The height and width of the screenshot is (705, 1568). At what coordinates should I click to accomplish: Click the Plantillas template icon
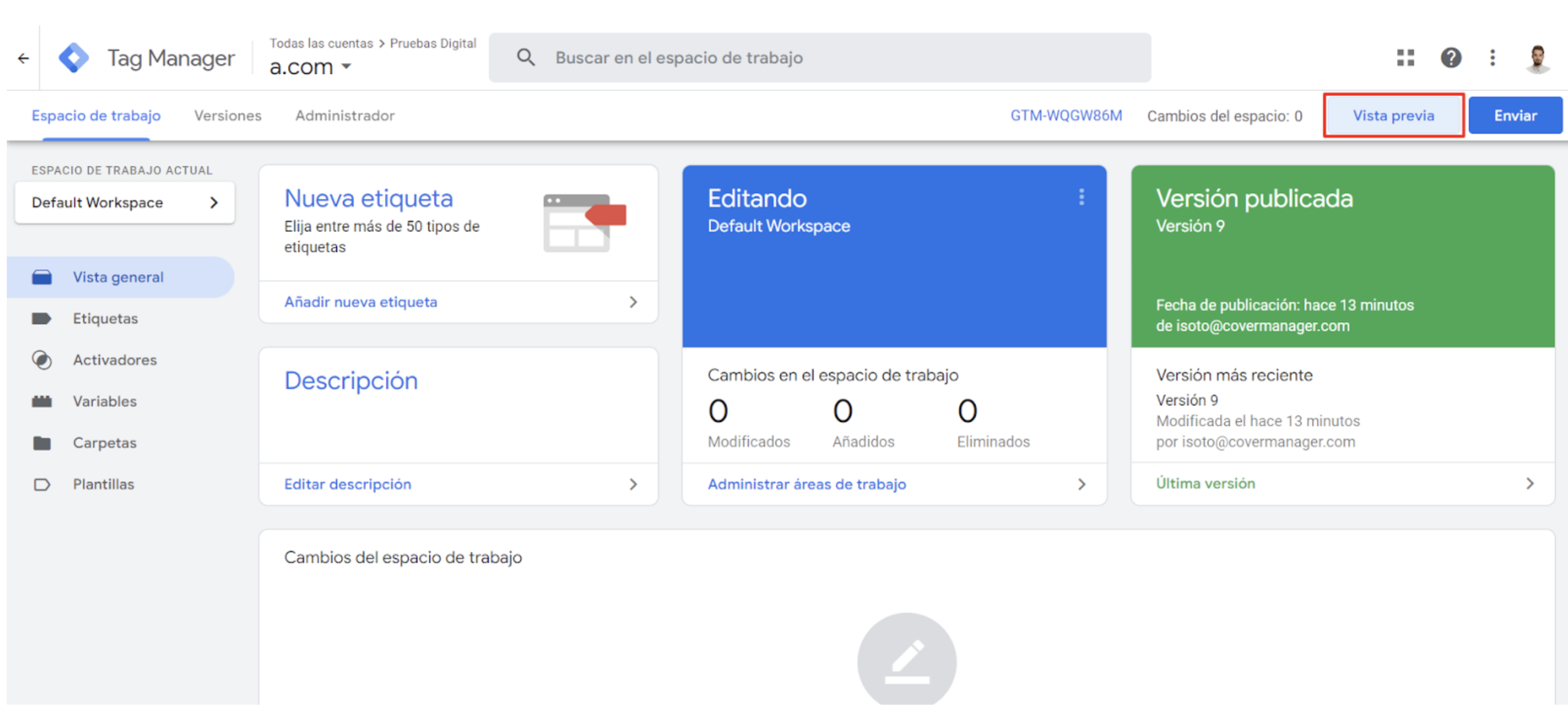pyautogui.click(x=42, y=485)
